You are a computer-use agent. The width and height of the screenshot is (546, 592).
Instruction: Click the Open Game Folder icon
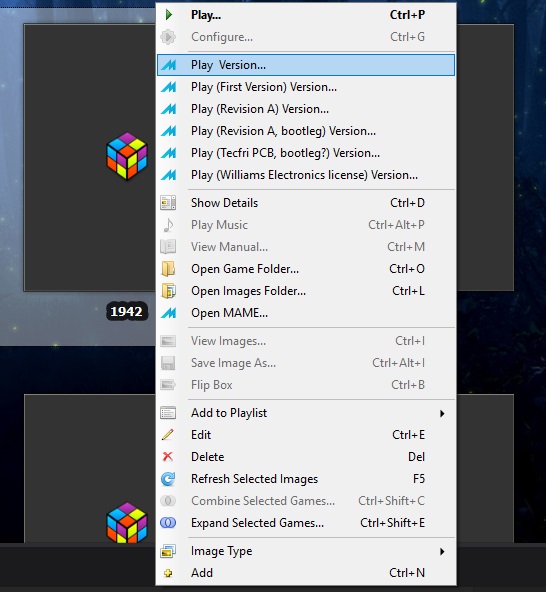(168, 269)
